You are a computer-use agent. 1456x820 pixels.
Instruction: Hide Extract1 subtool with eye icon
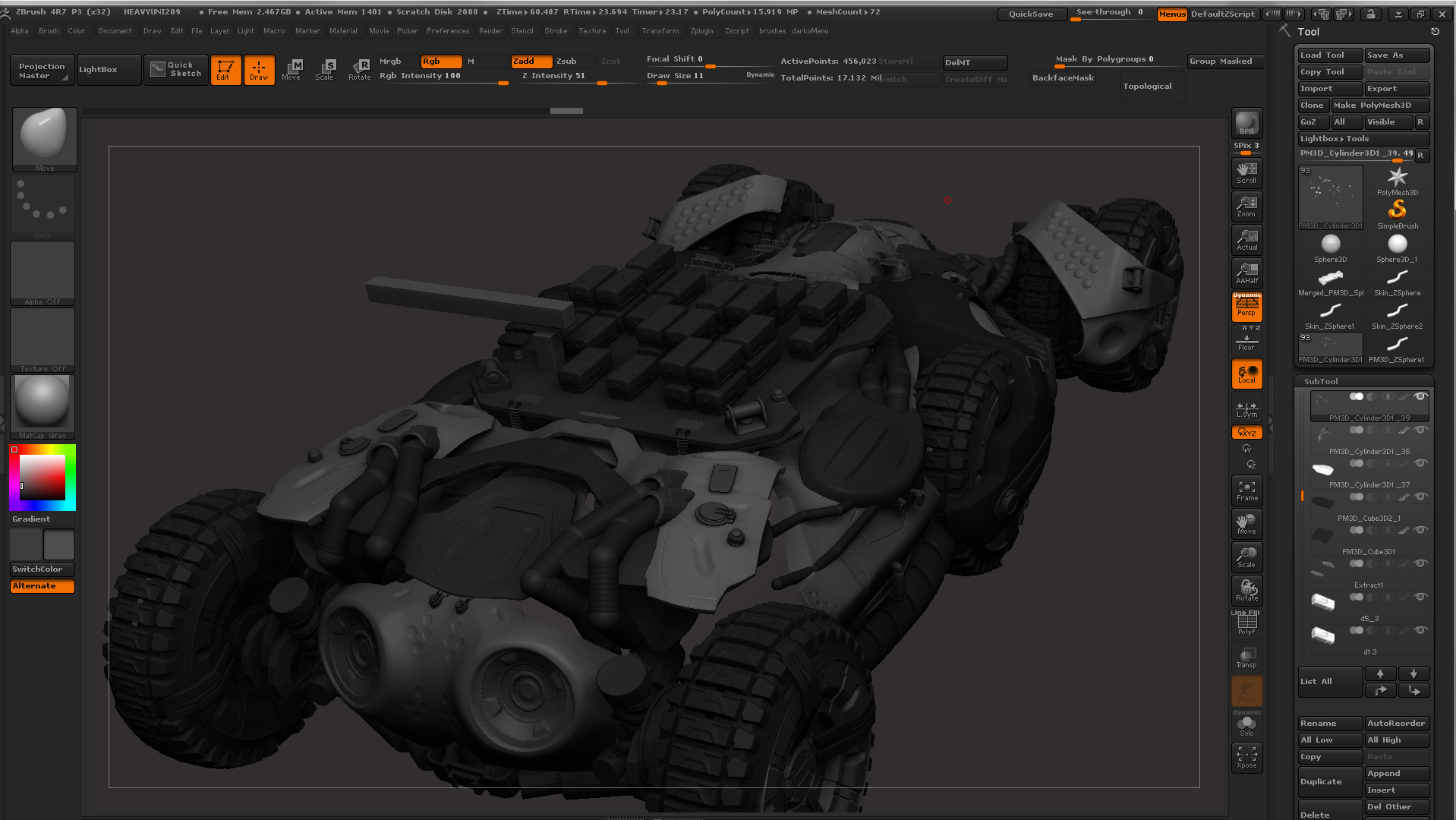pyautogui.click(x=1420, y=563)
